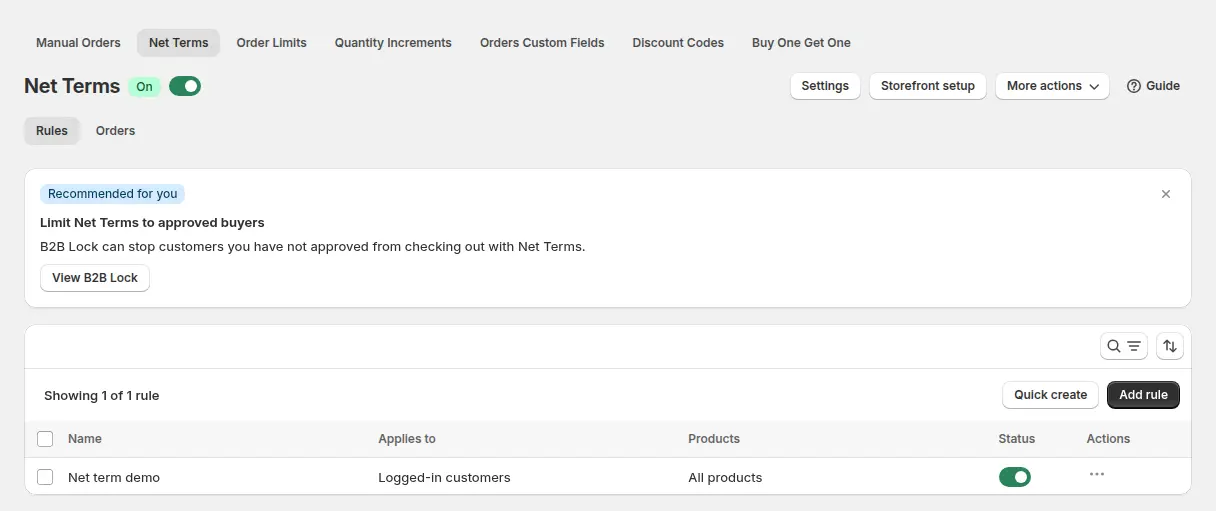This screenshot has height=511, width=1216.
Task: Go to the Order Limits tab
Action: click(272, 43)
